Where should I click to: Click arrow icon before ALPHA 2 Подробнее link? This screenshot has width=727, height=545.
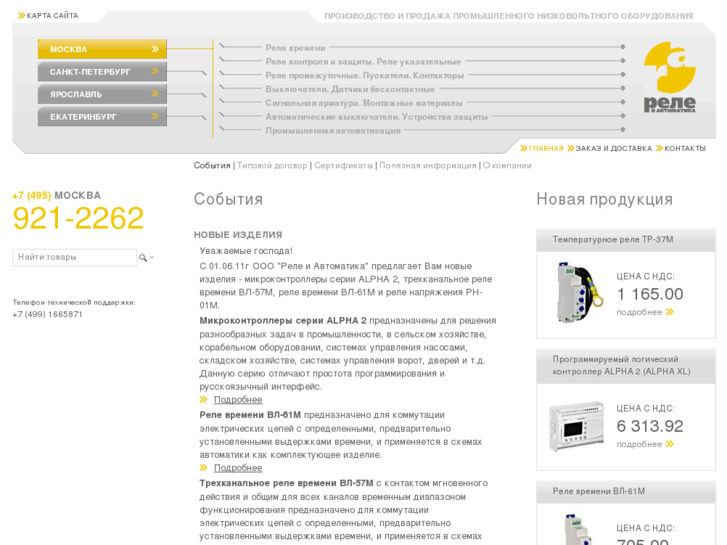click(x=203, y=399)
